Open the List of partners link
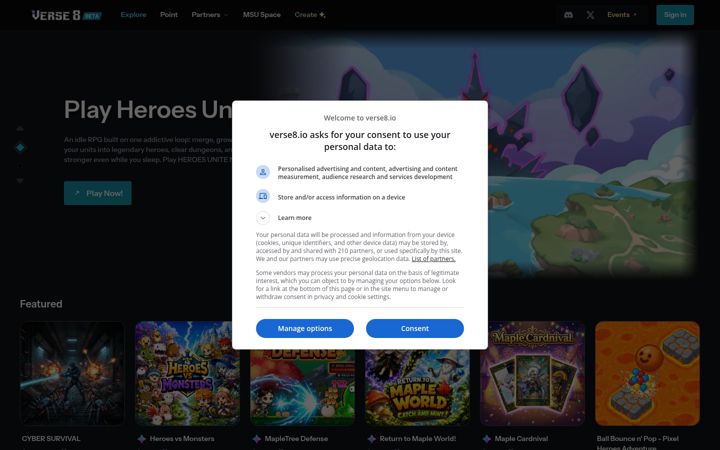720x450 pixels. click(x=433, y=259)
